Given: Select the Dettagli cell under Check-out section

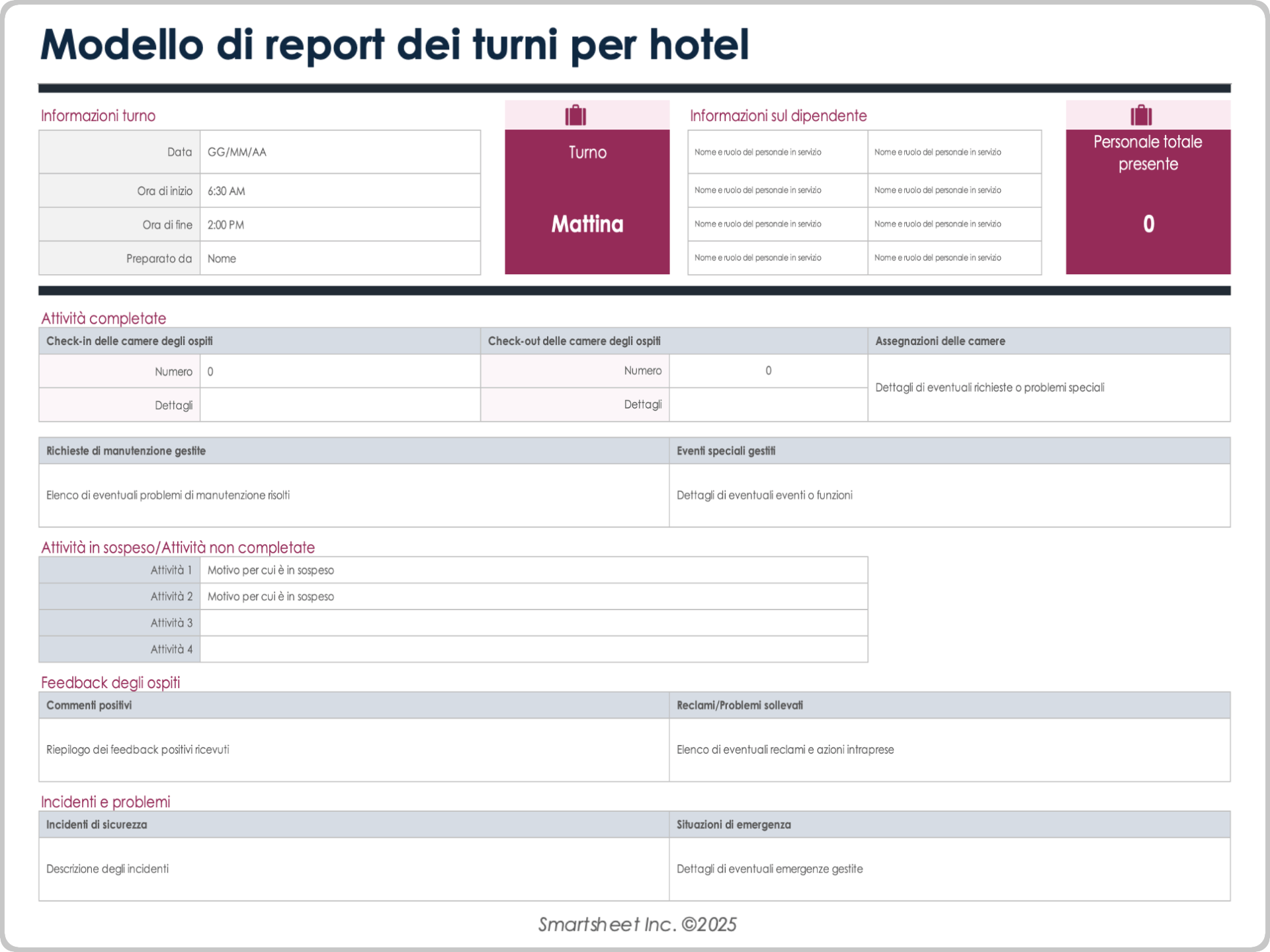Looking at the screenshot, I should [x=767, y=404].
